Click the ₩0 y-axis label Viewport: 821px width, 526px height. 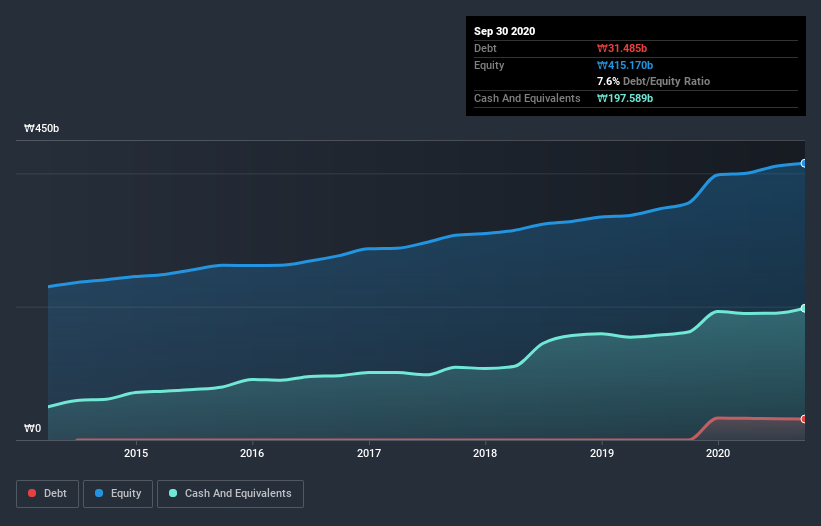(x=32, y=428)
